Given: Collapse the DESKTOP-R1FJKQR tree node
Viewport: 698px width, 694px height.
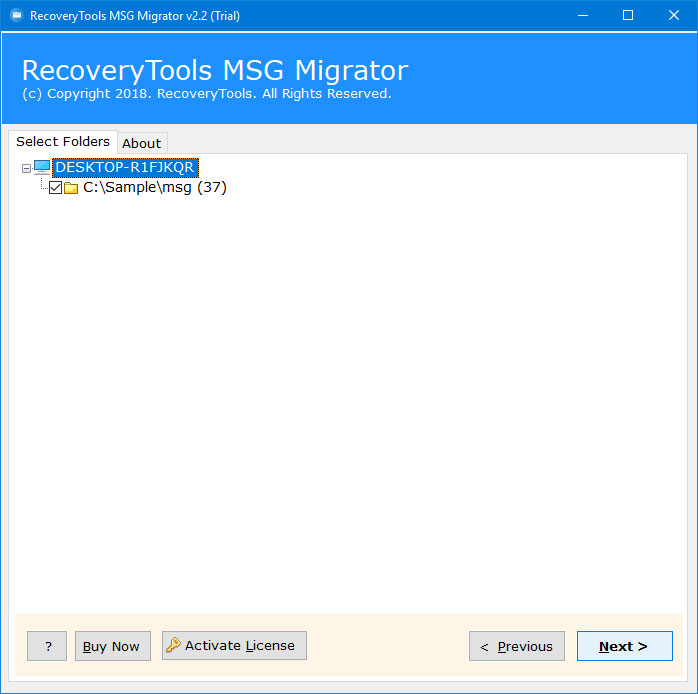Looking at the screenshot, I should click(26, 168).
